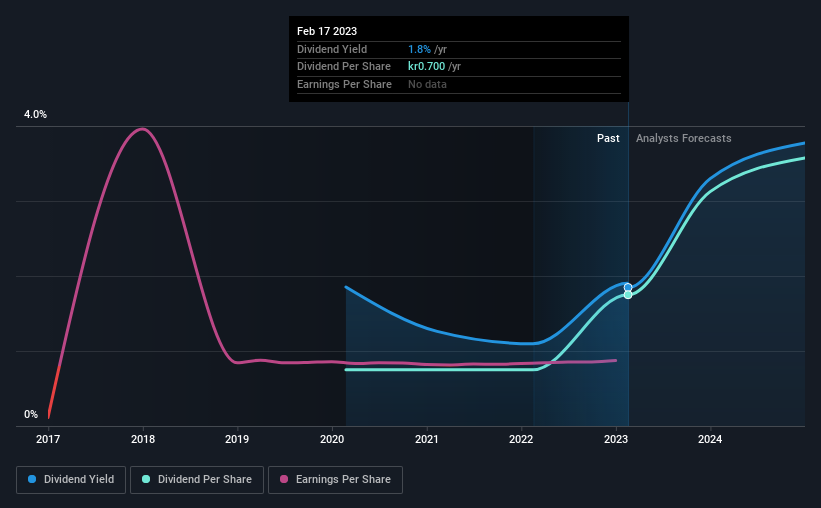The image size is (821, 508).
Task: Select the 2018 x-axis label
Action: (x=143, y=439)
